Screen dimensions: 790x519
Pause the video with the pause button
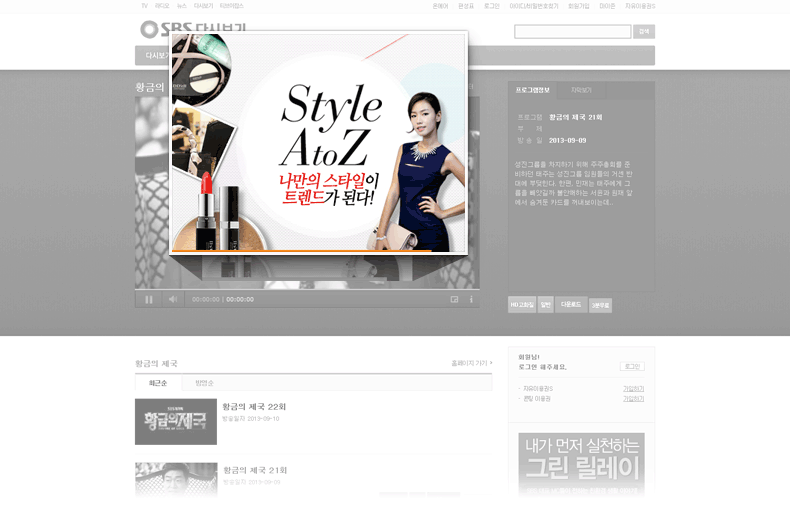149,299
